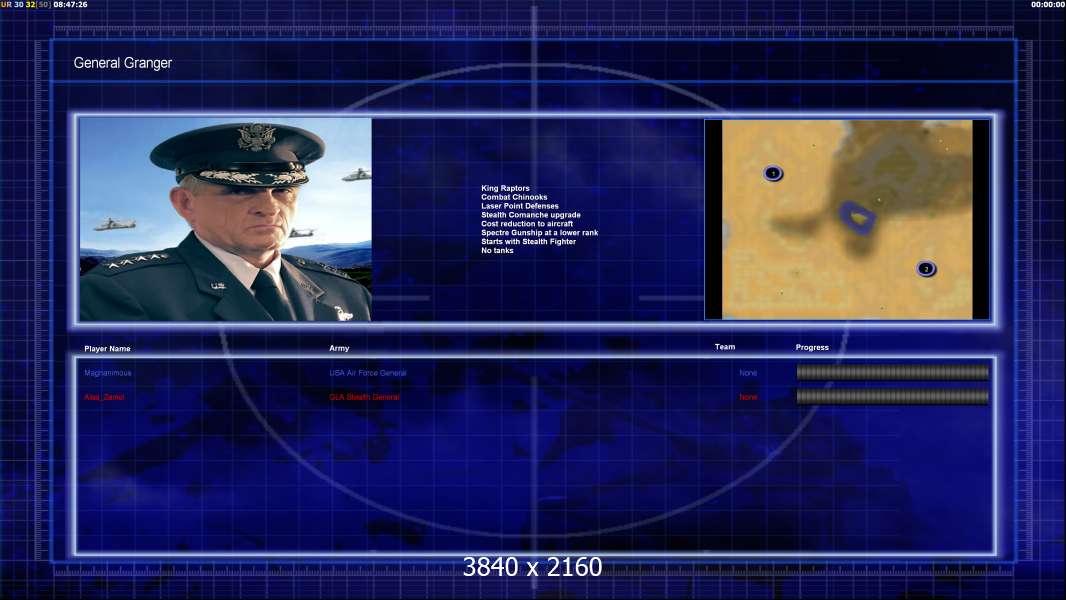Click start position marker 2 on minimap
The width and height of the screenshot is (1066, 600).
click(x=926, y=269)
